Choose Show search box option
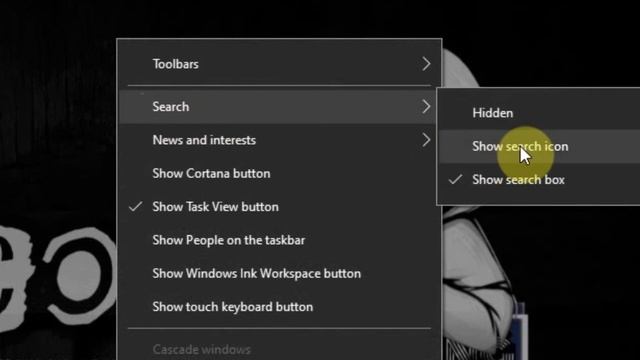This screenshot has width=640, height=360. [539, 180]
